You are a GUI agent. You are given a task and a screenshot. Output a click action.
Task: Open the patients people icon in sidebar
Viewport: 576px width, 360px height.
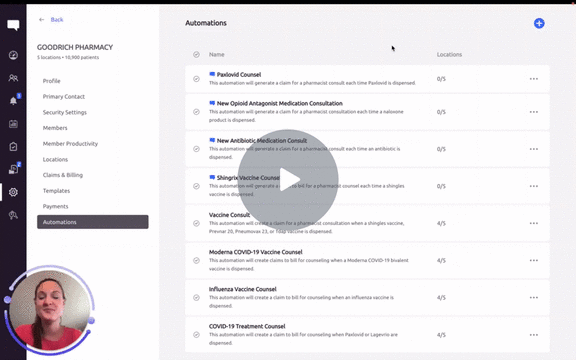pos(13,78)
